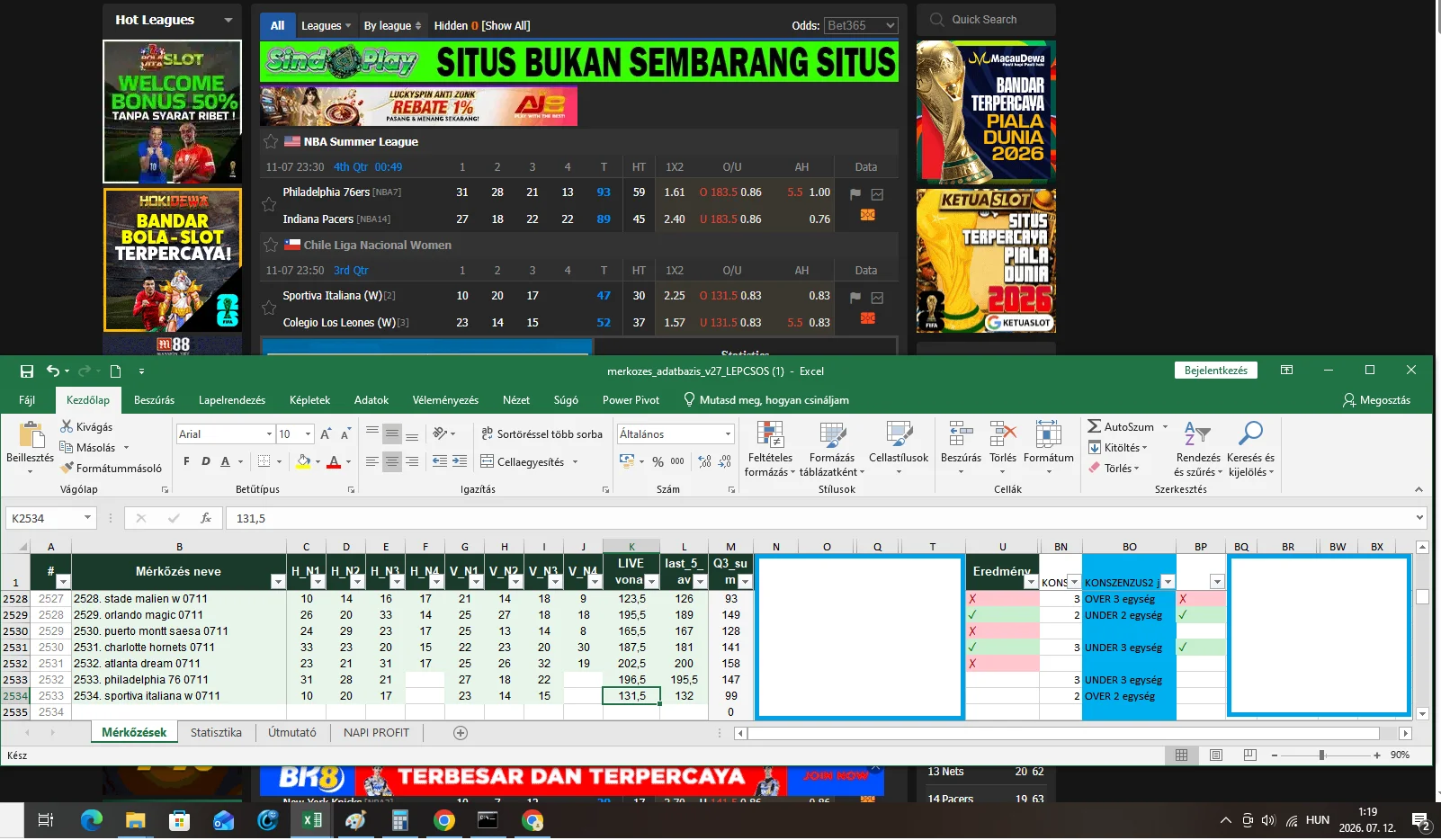
Task: Favorite the Chile Liga Nacional Women star
Action: pos(270,245)
